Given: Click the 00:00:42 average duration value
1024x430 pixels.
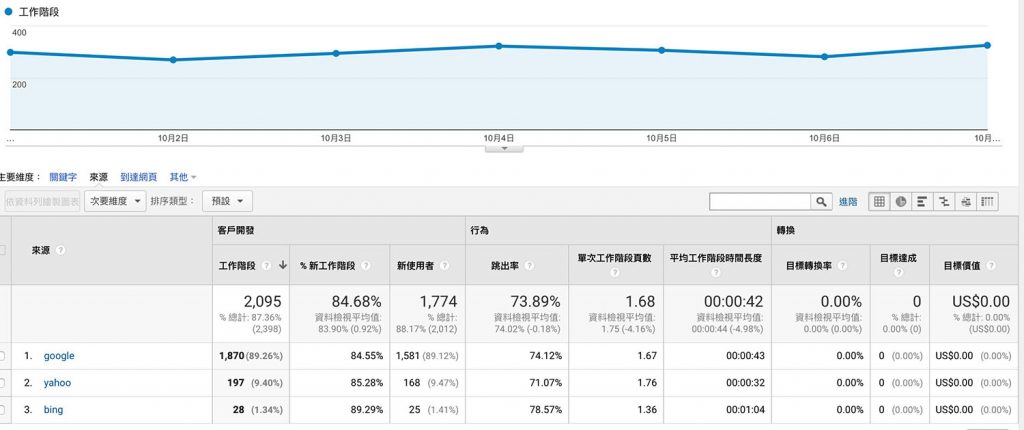Looking at the screenshot, I should pyautogui.click(x=734, y=301).
